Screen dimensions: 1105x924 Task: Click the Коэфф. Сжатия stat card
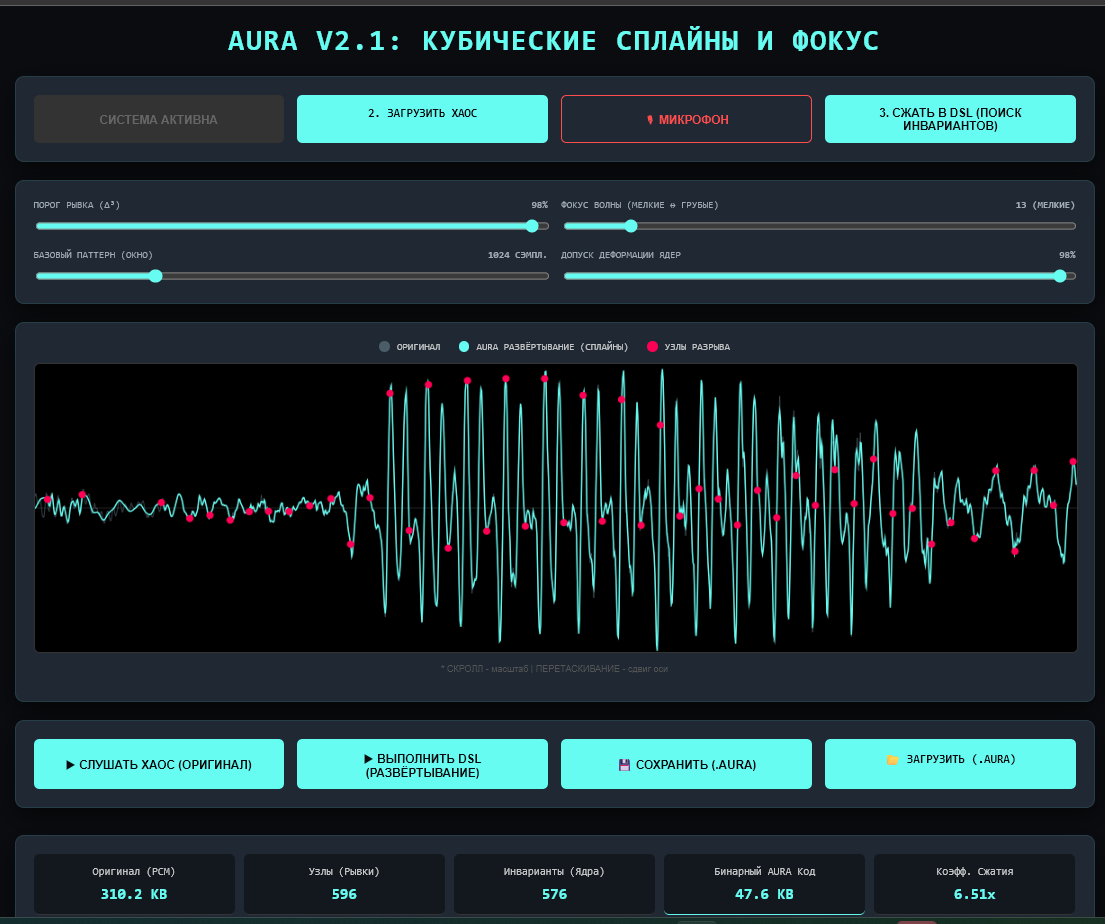pyautogui.click(x=974, y=883)
